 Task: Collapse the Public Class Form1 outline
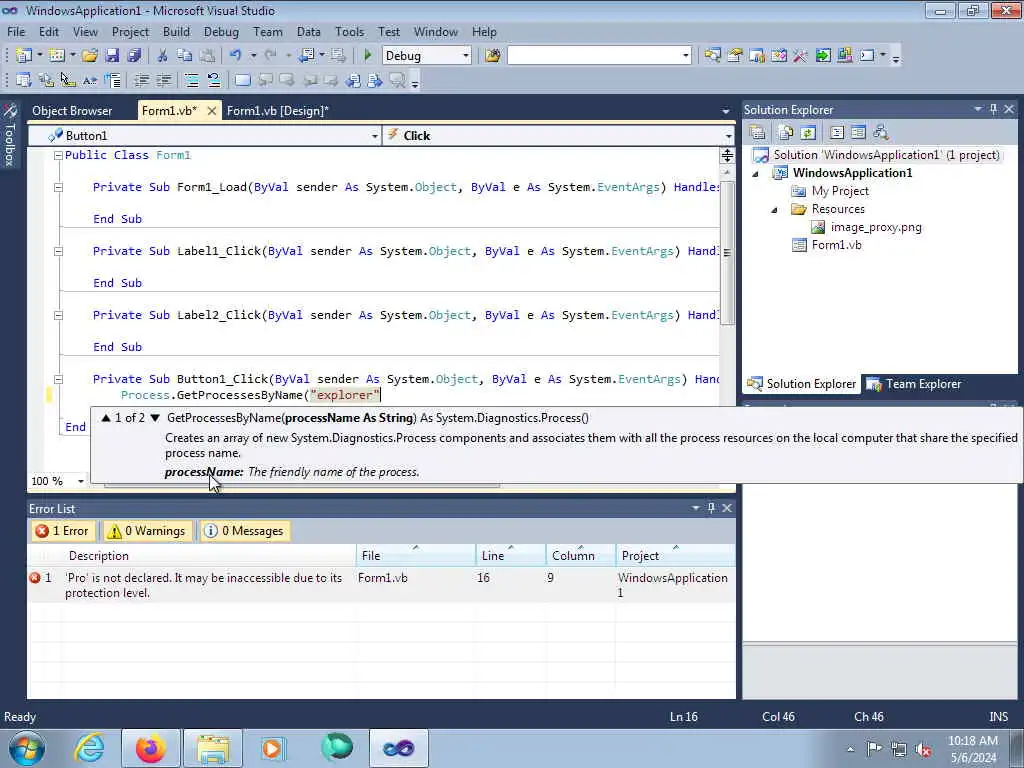point(58,155)
